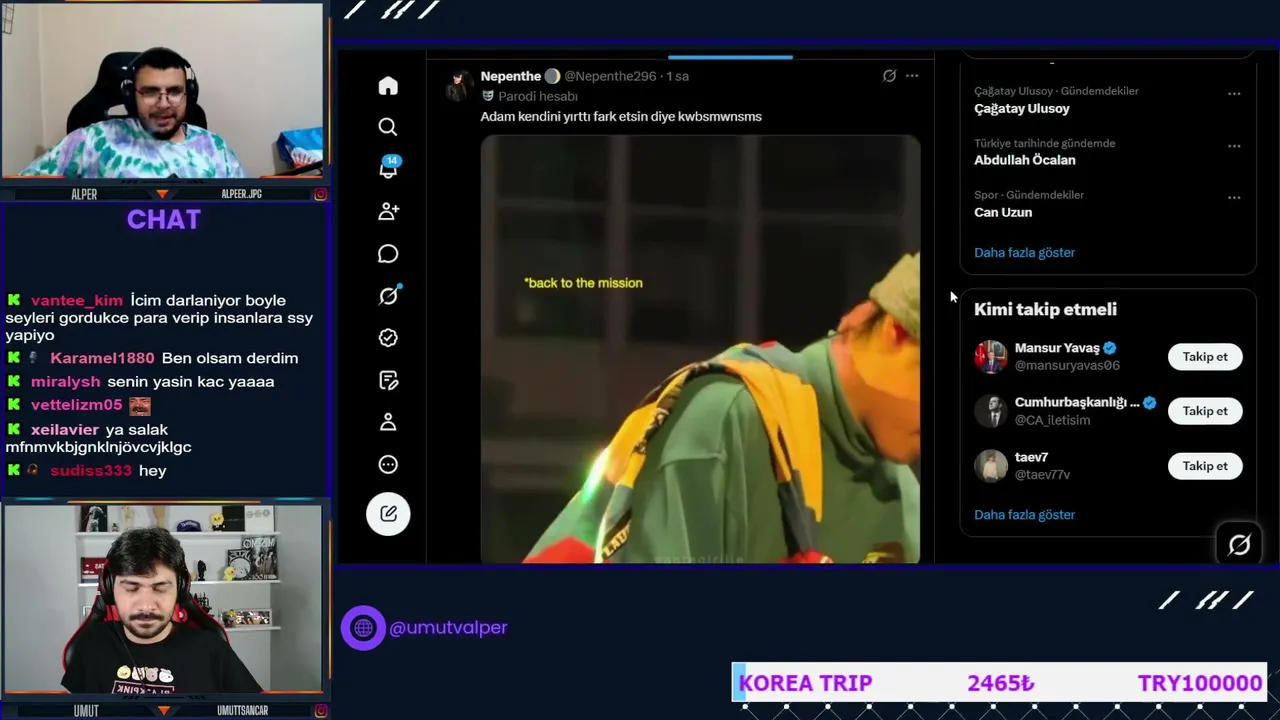Viewport: 1280px width, 720px height.
Task: Click Nepenthe's profile avatar
Action: point(460,86)
